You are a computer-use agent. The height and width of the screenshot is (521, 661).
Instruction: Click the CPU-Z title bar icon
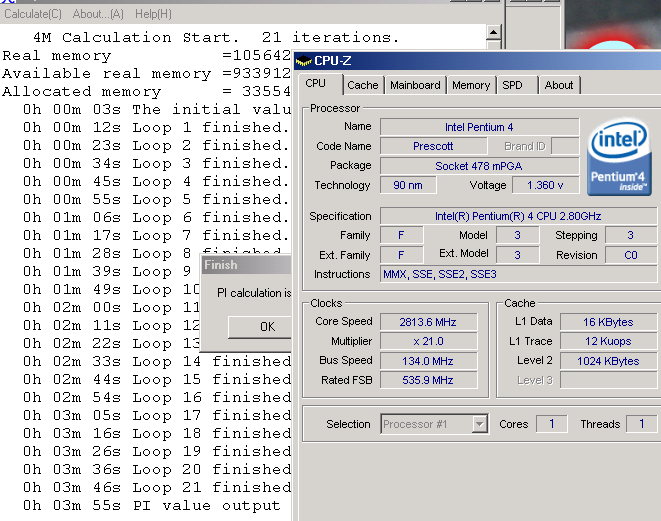coord(303,61)
